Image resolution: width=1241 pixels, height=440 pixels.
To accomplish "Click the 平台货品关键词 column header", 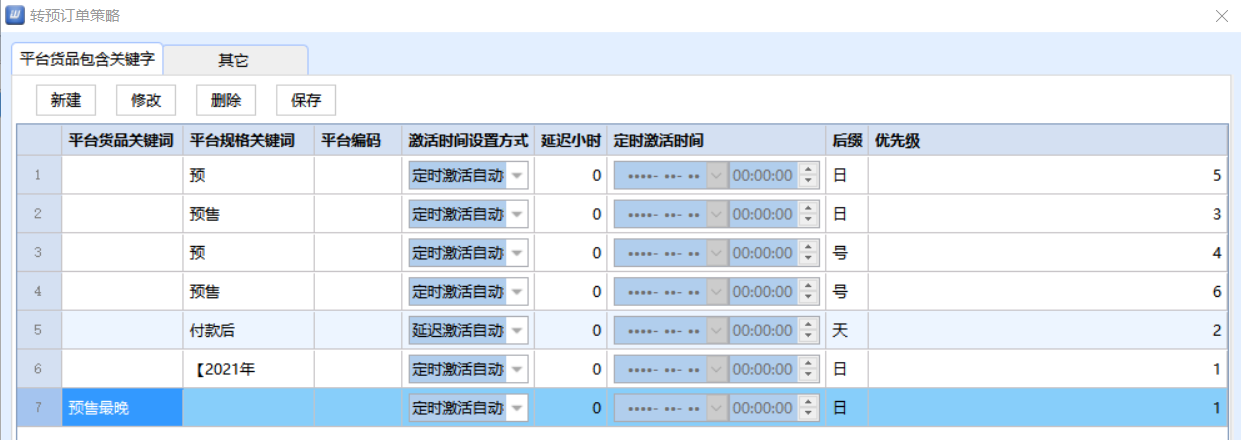I will click(x=121, y=140).
